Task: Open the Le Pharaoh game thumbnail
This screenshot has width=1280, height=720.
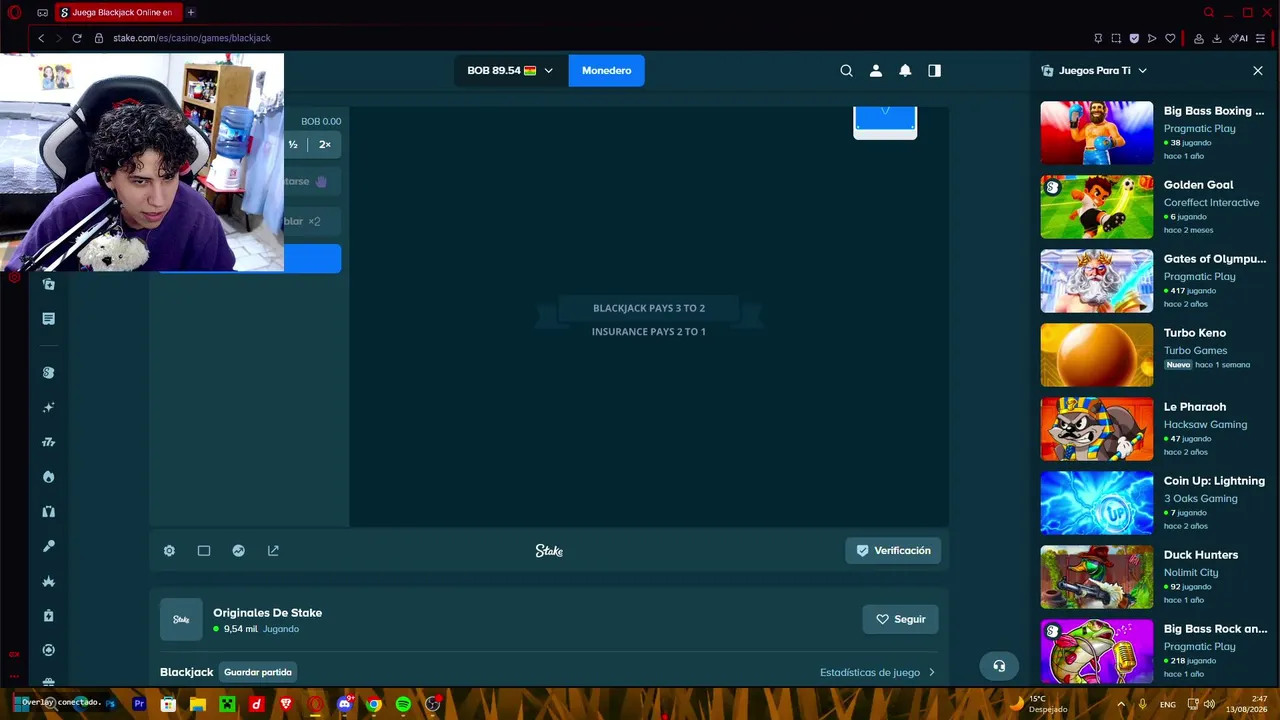Action: coord(1097,429)
